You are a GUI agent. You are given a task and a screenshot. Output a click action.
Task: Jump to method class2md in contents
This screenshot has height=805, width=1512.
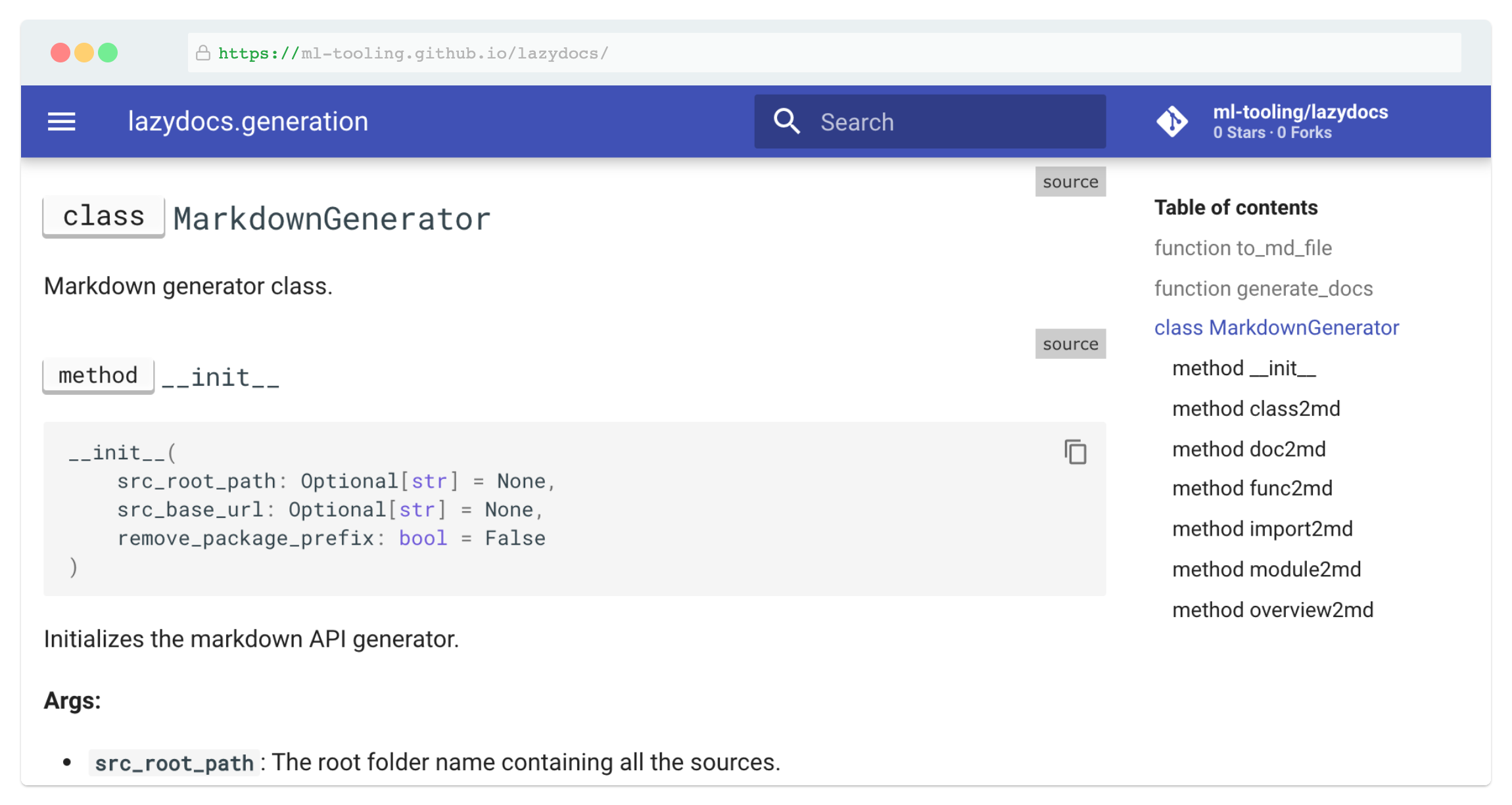tap(1256, 408)
